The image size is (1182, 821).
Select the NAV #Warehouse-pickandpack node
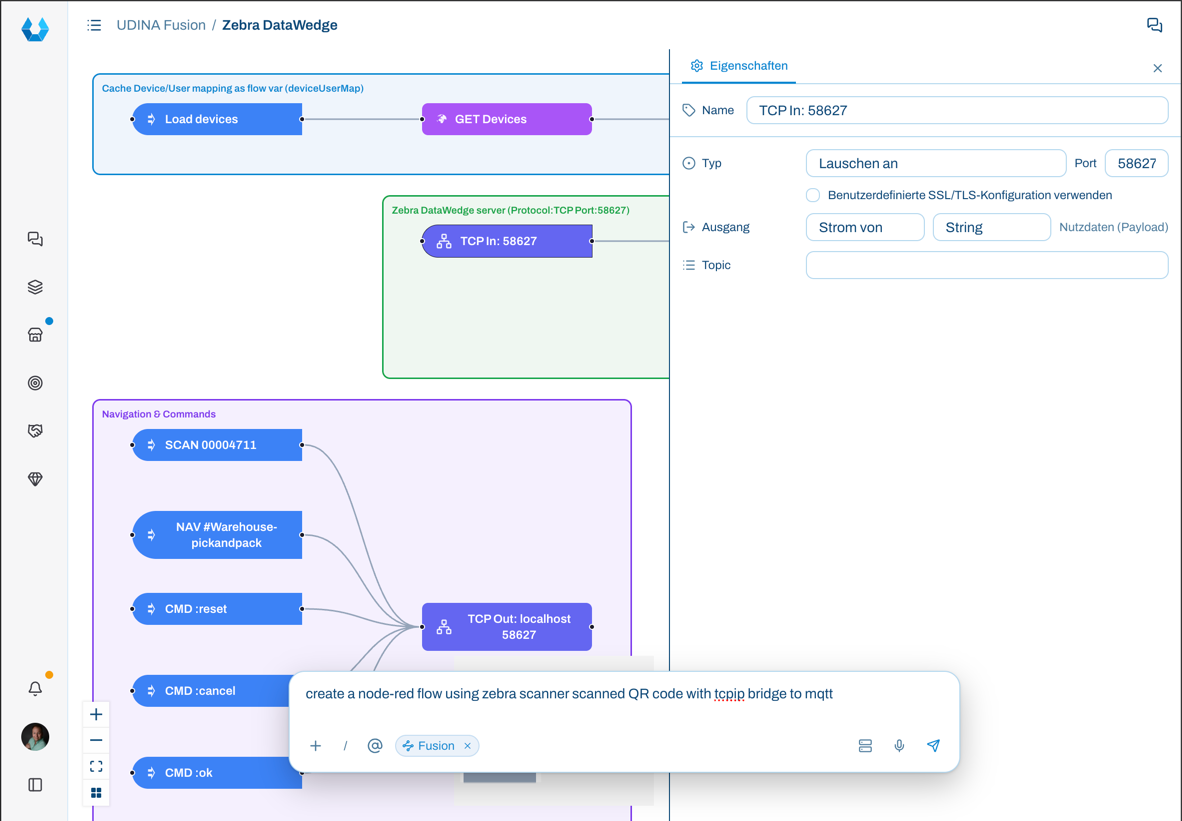(x=217, y=535)
